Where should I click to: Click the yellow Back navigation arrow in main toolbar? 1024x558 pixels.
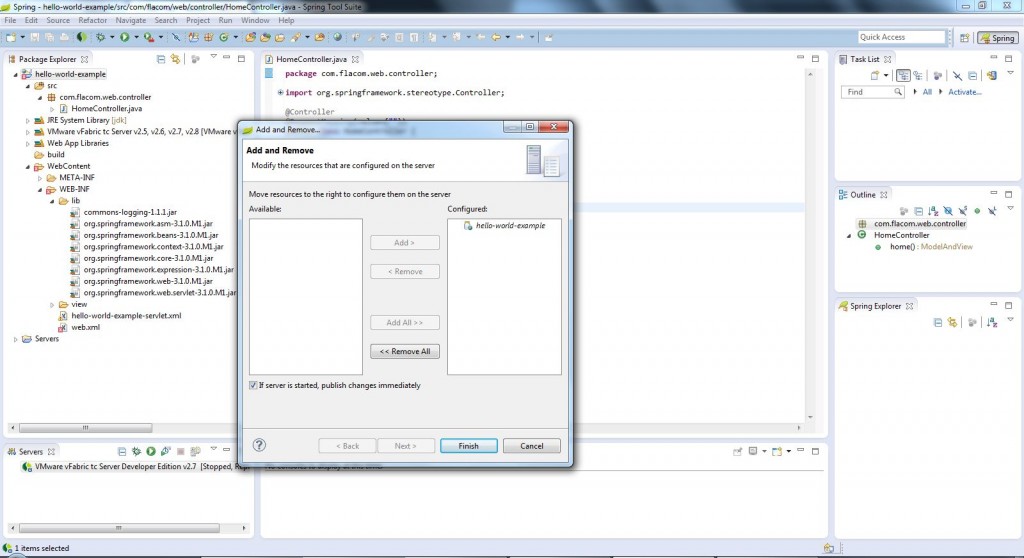pyautogui.click(x=496, y=37)
